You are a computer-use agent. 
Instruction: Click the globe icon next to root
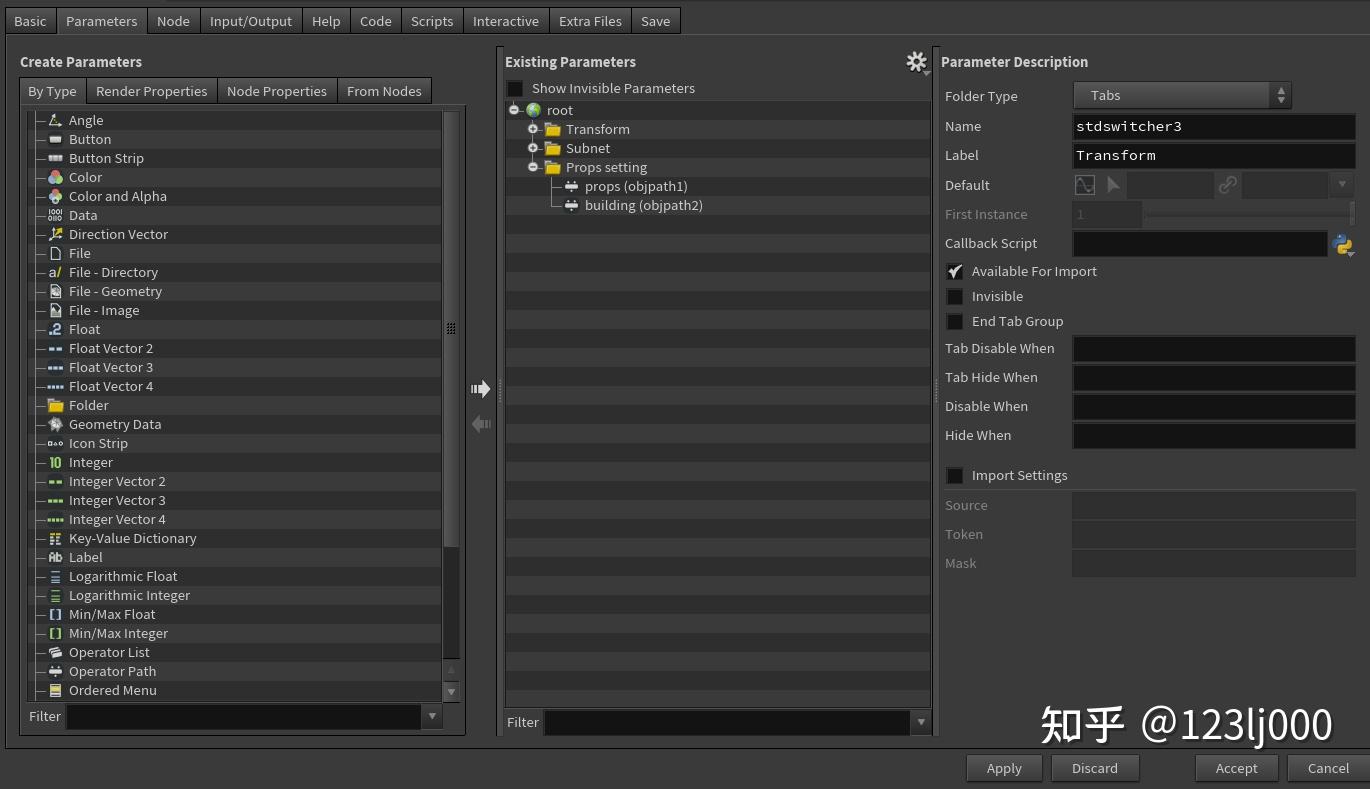click(x=532, y=110)
